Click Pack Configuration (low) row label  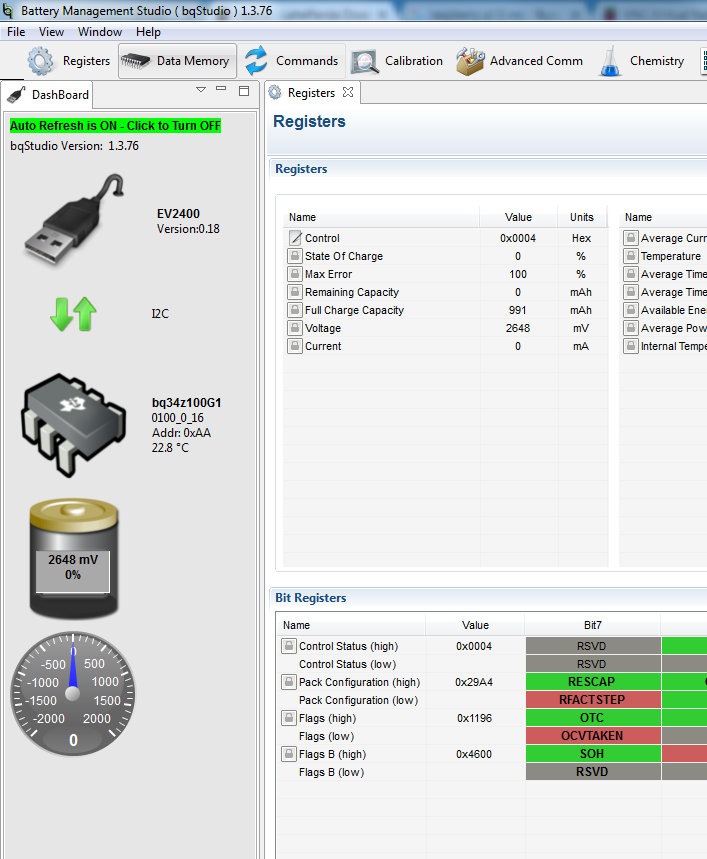coord(359,700)
